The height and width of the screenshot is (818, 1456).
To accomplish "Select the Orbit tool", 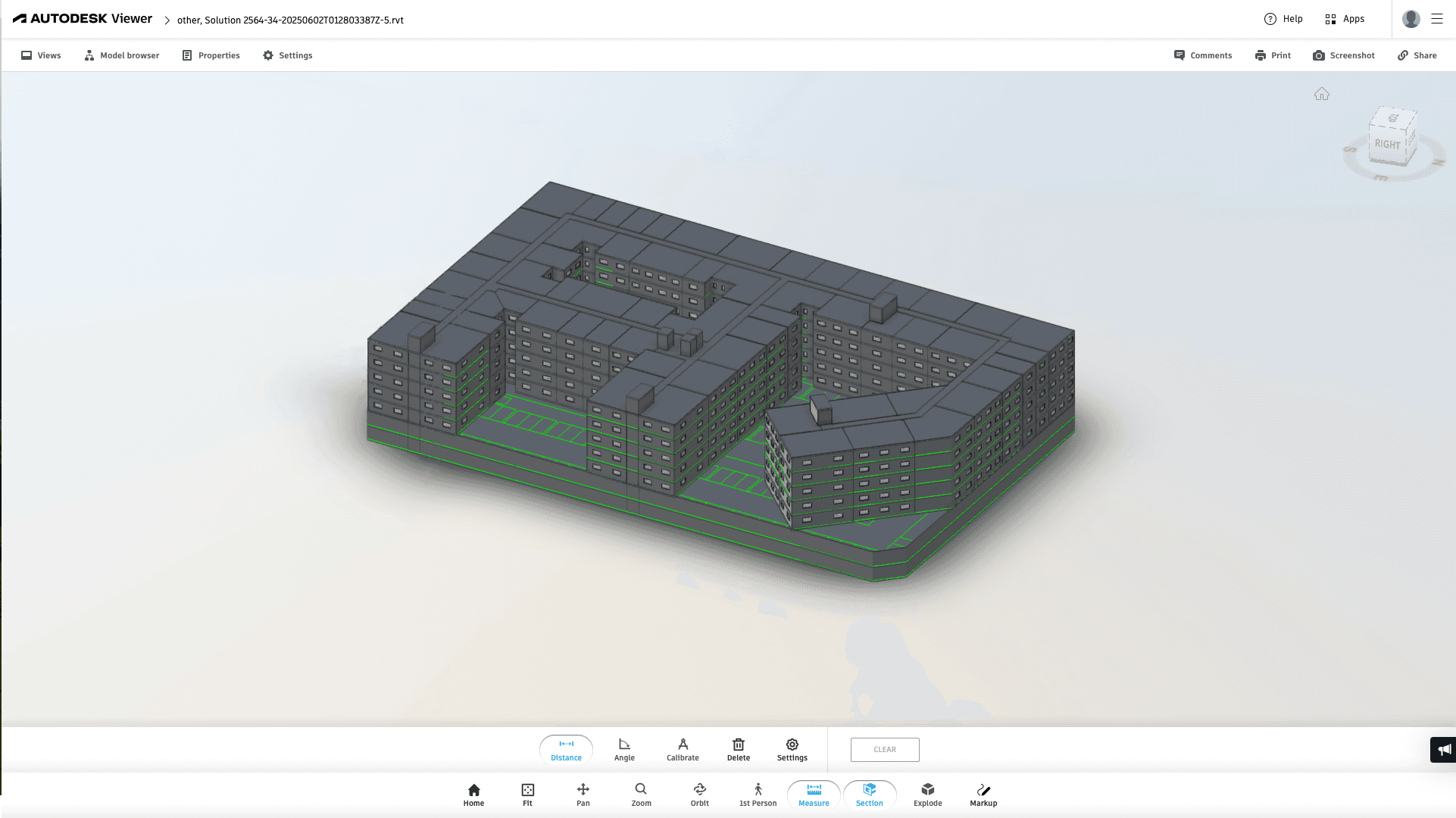I will point(699,795).
